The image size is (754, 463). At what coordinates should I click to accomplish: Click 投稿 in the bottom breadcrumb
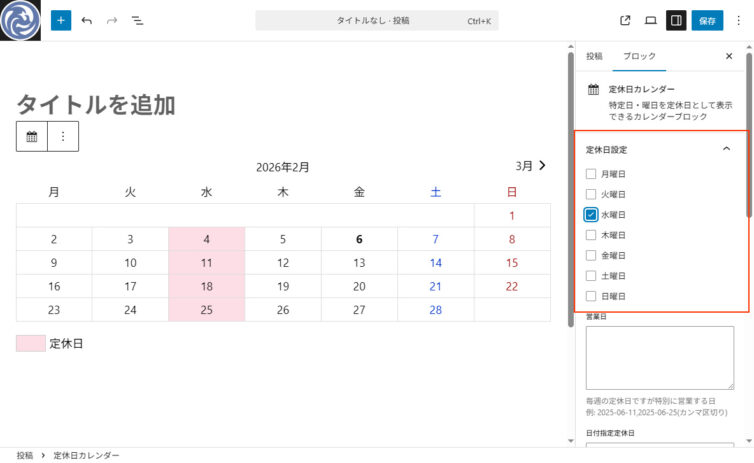(x=24, y=455)
